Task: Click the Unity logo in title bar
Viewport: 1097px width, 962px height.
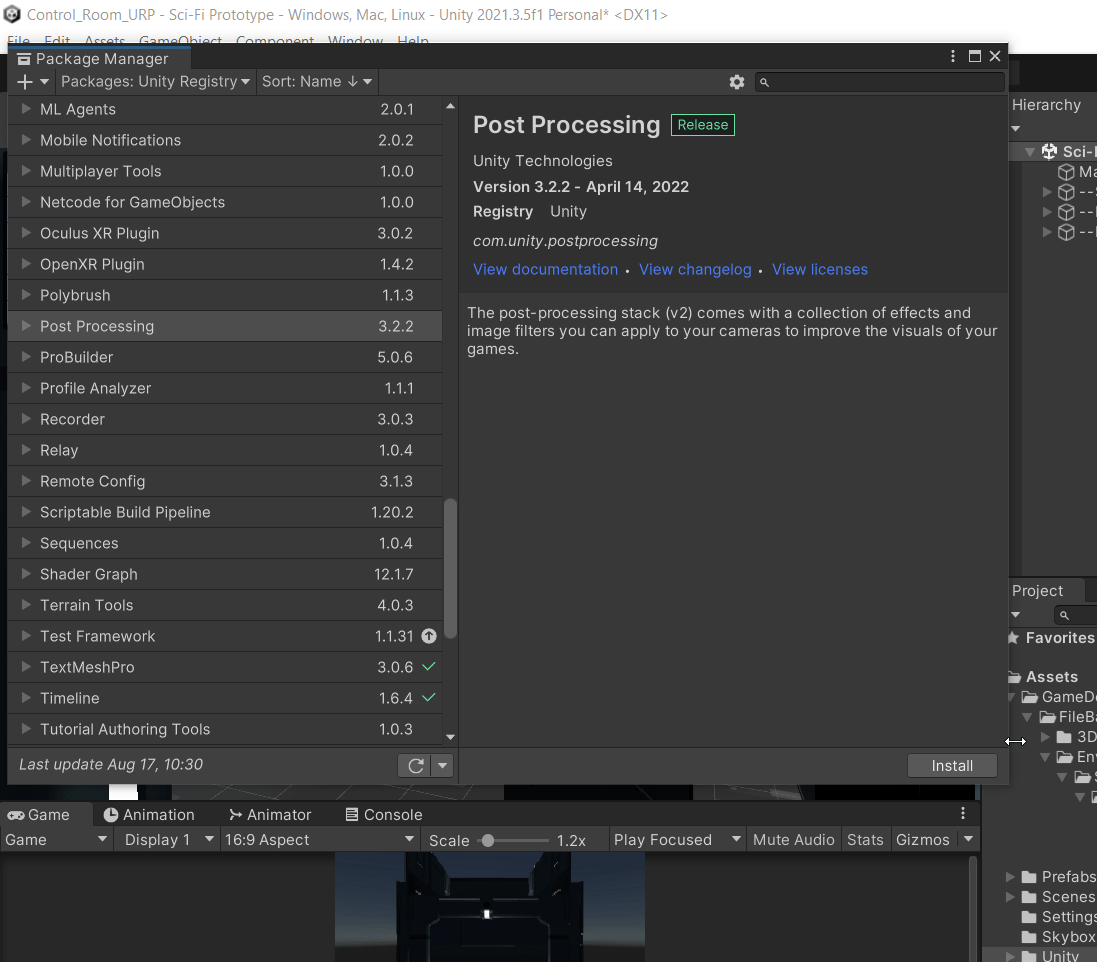Action: click(12, 14)
